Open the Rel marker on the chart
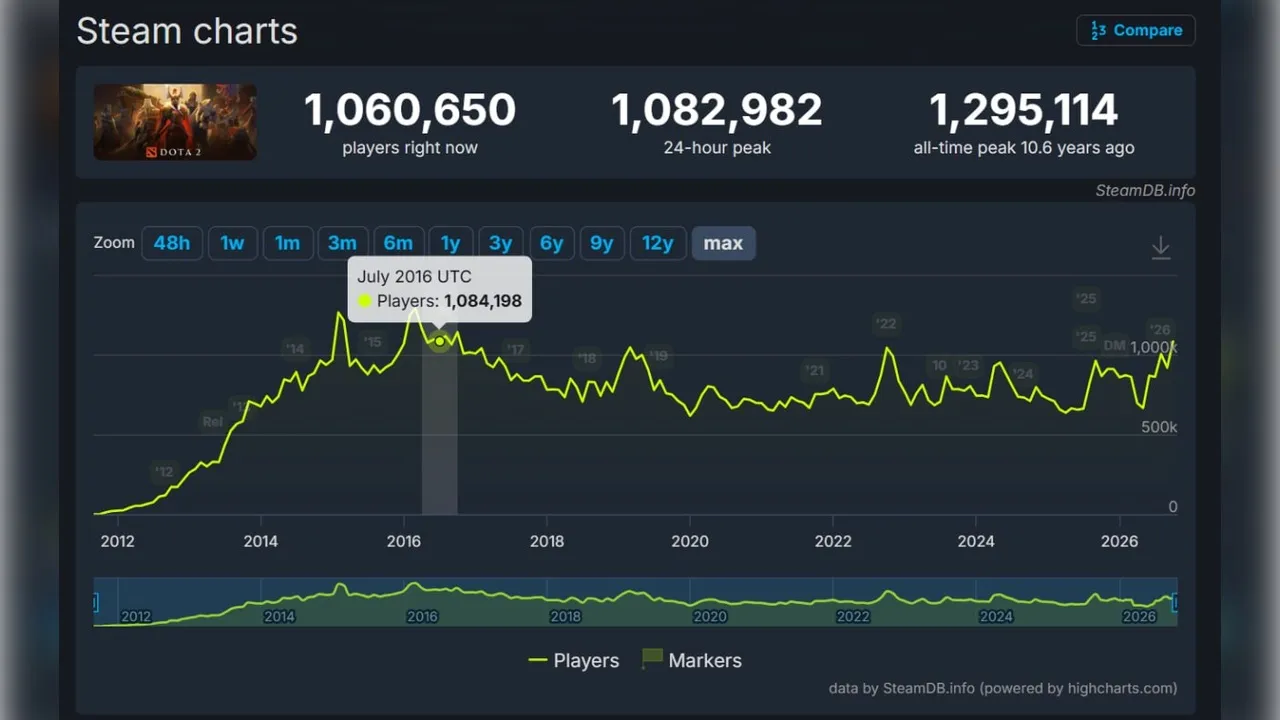This screenshot has width=1280, height=720. 213,422
